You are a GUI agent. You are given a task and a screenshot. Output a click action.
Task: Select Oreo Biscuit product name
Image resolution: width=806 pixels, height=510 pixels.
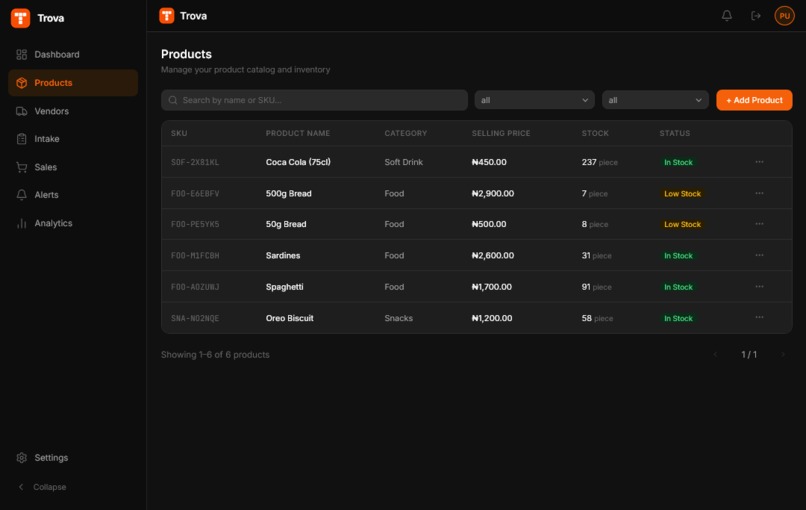pos(289,318)
